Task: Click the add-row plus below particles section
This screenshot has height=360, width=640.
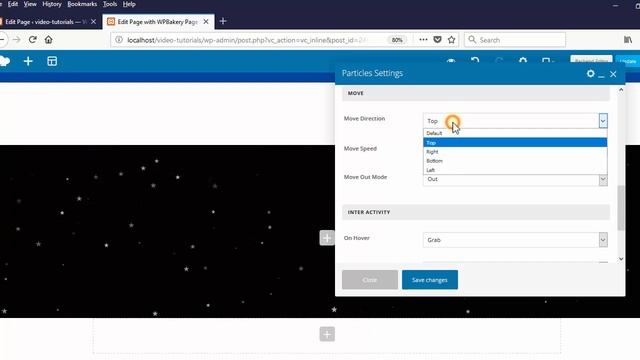Action: pos(327,334)
